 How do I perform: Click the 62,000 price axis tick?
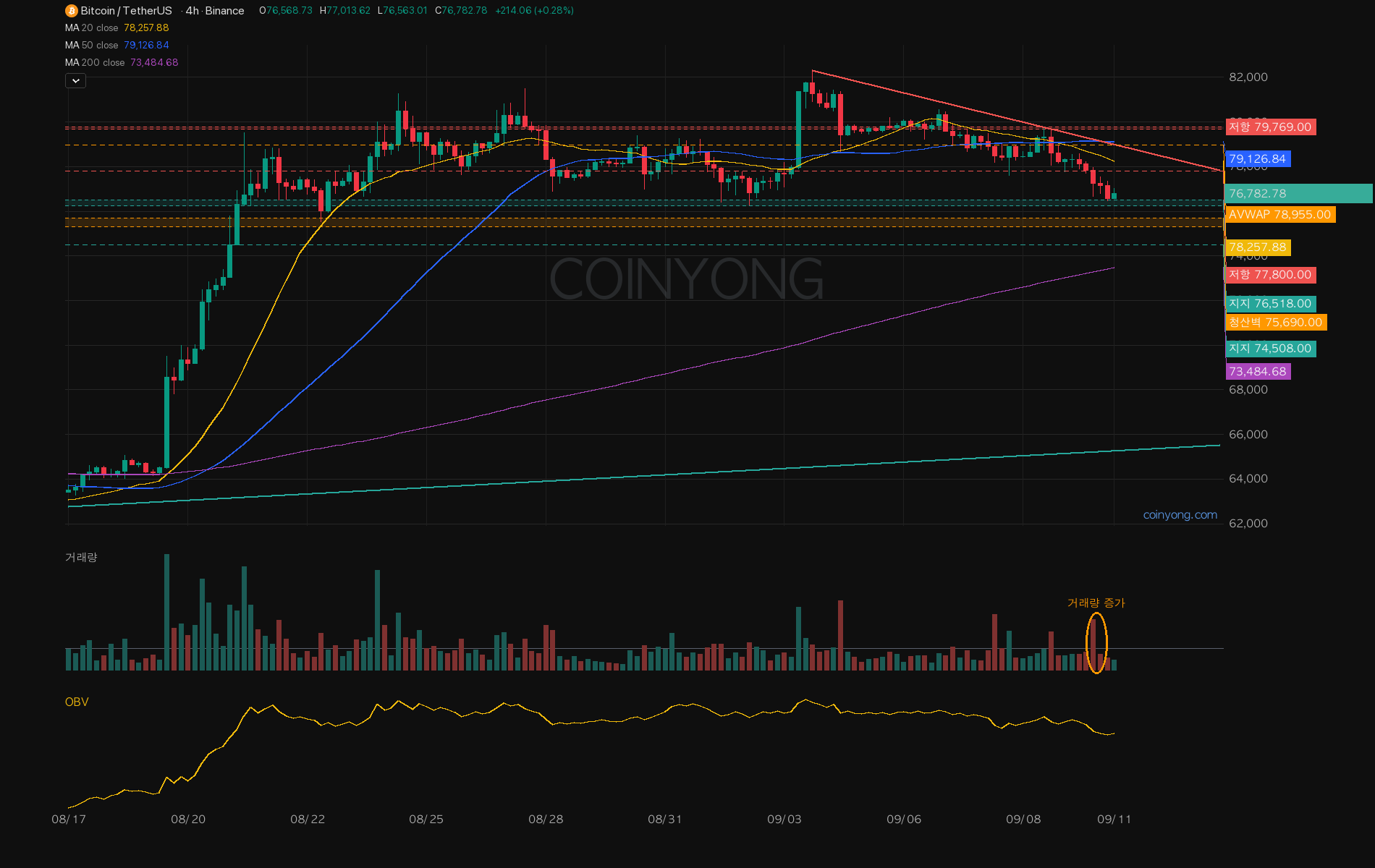[1248, 524]
